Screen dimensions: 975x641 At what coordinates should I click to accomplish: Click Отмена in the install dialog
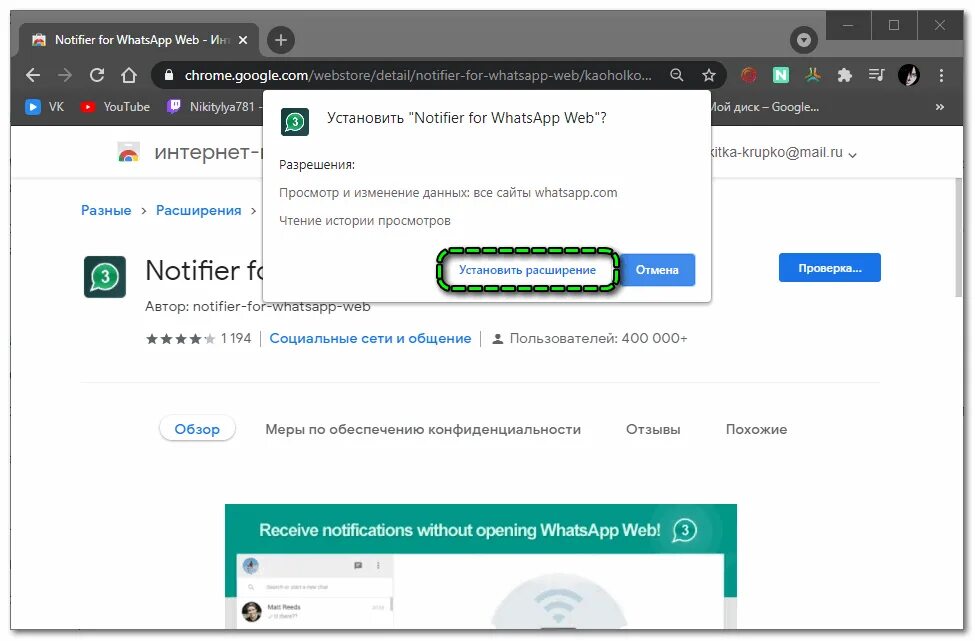657,270
